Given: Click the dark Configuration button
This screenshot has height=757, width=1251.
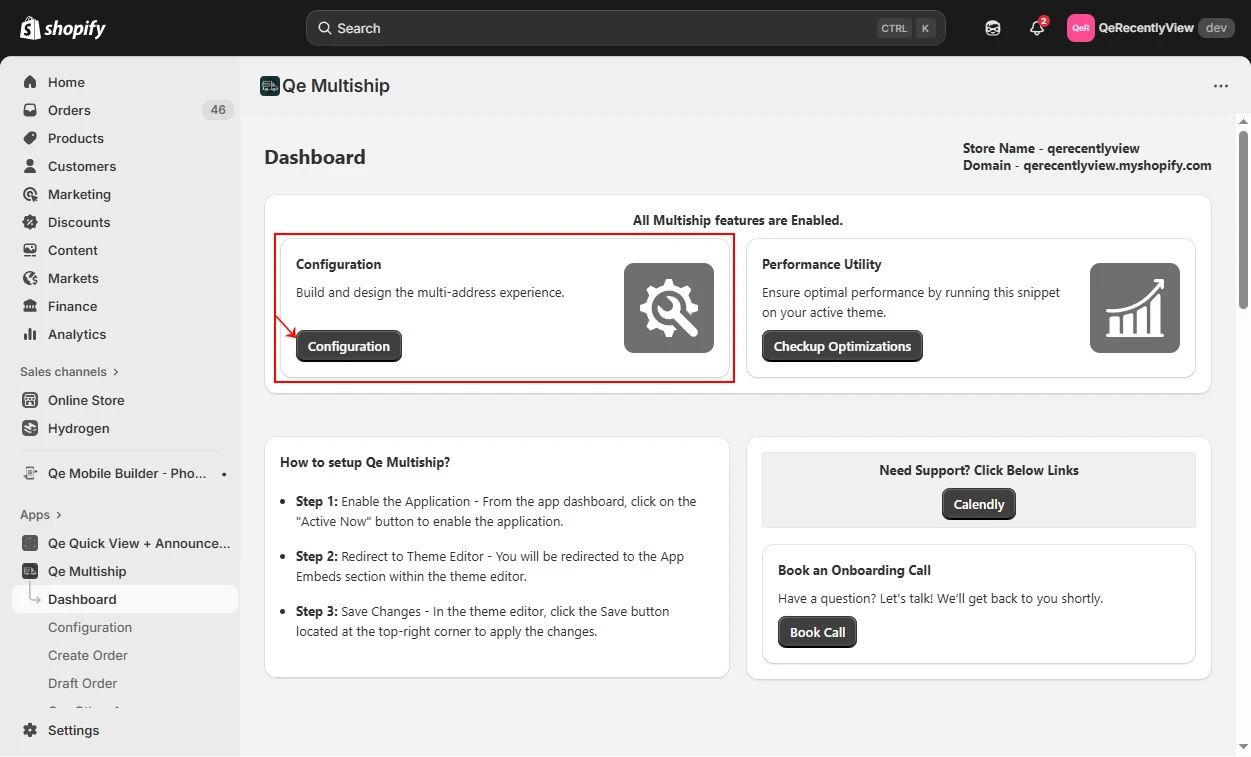Looking at the screenshot, I should click(349, 346).
